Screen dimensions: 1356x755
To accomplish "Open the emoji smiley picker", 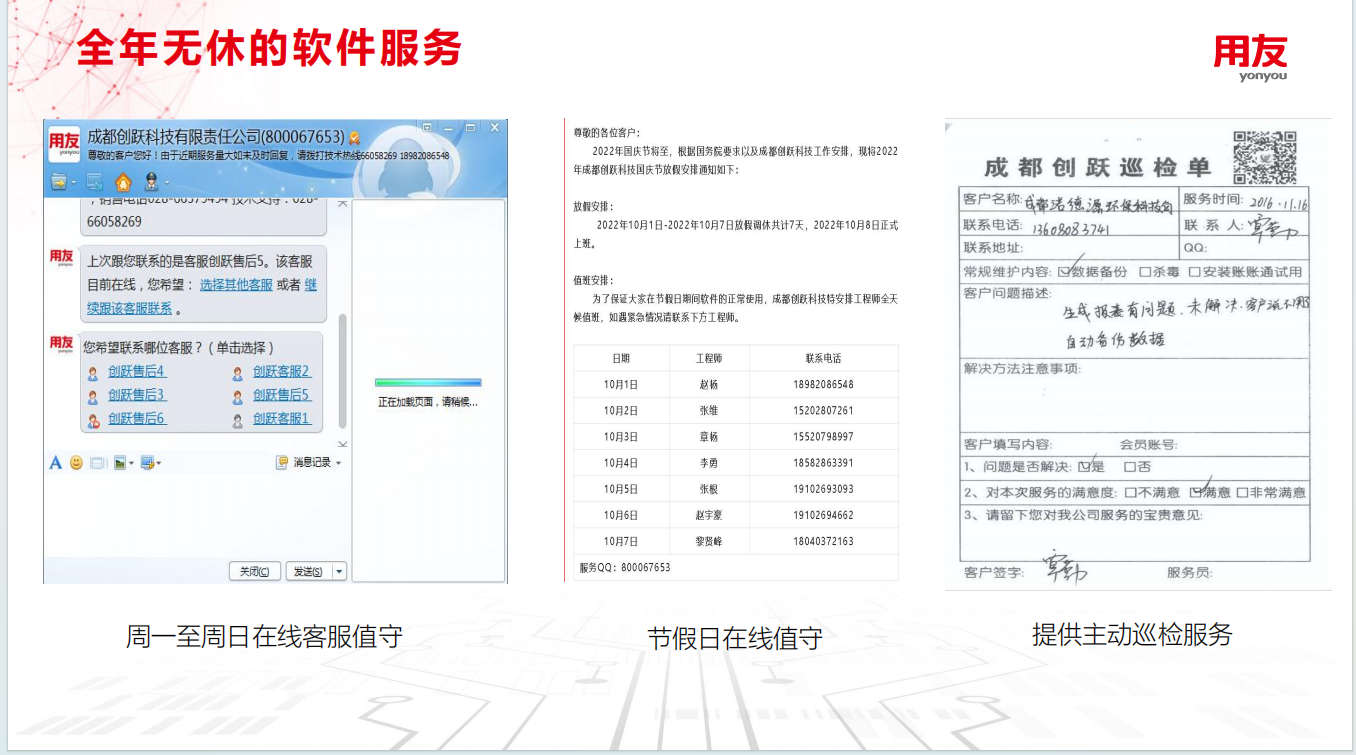I will (x=76, y=463).
